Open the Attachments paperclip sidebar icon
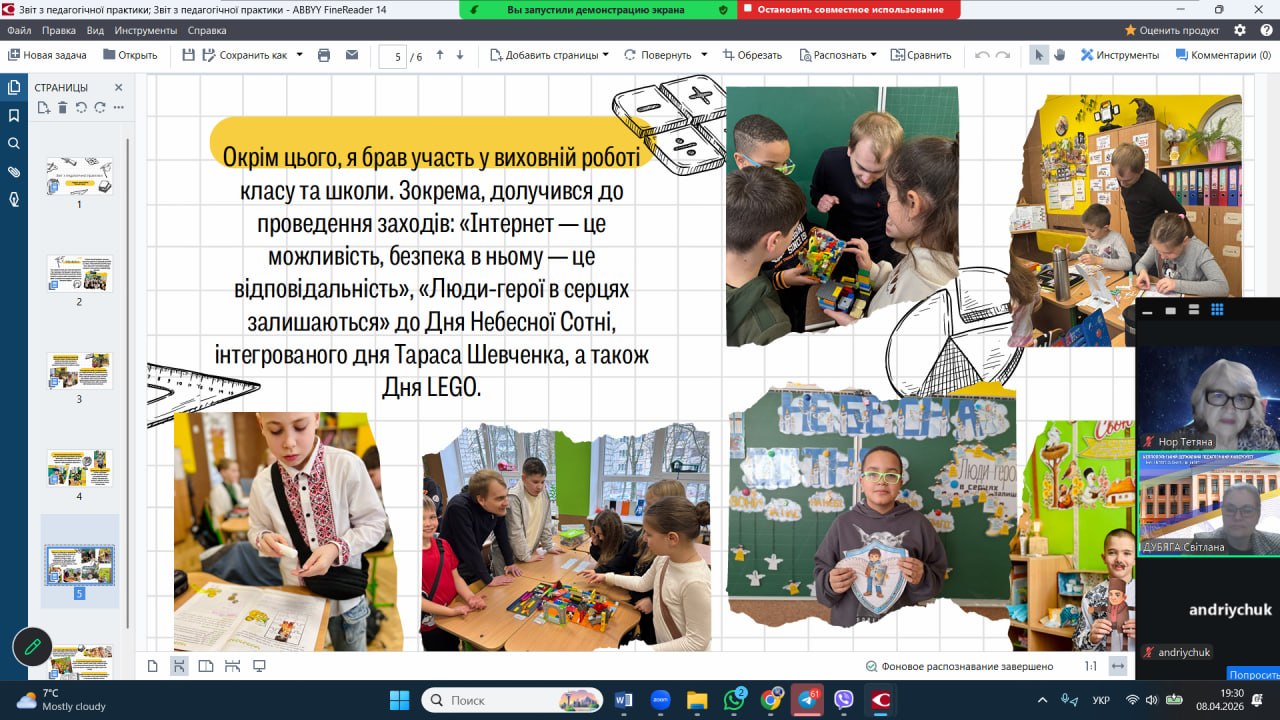The image size is (1280, 720). click(14, 171)
